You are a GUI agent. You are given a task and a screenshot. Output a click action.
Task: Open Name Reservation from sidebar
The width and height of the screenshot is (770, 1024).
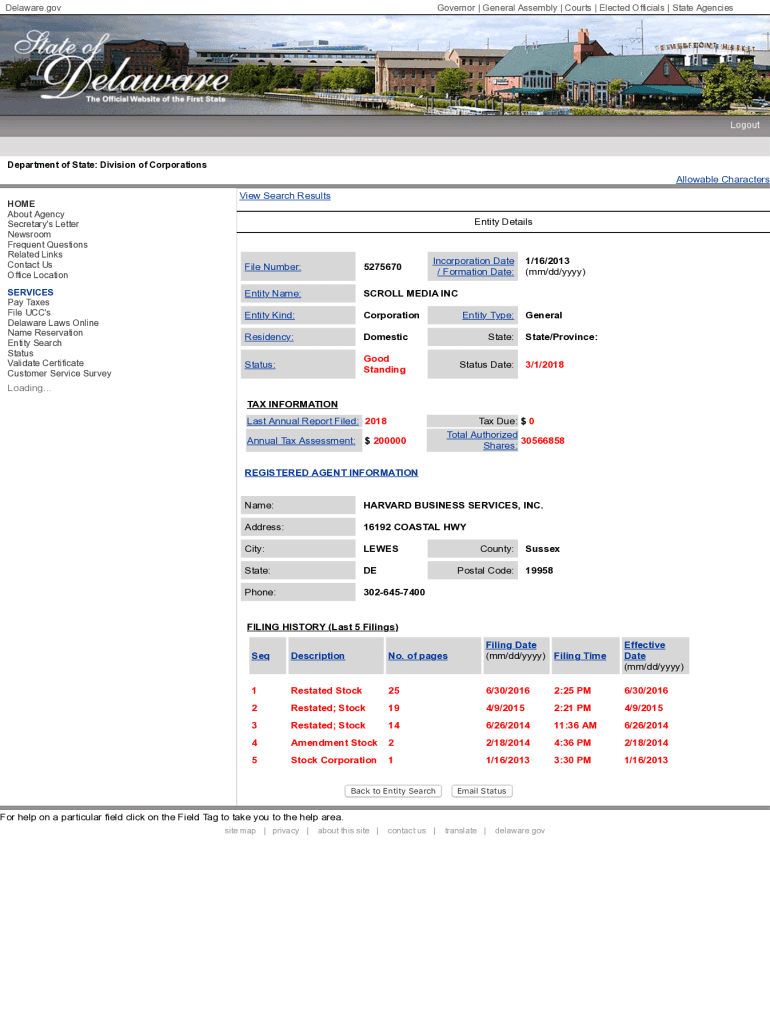pyautogui.click(x=45, y=333)
